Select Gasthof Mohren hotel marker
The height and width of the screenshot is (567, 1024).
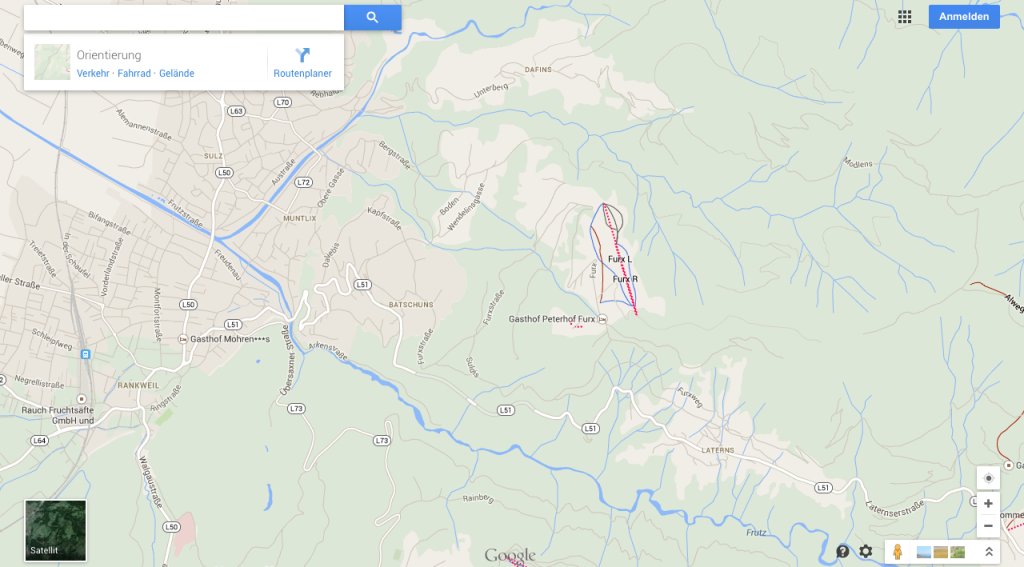pyautogui.click(x=183, y=339)
